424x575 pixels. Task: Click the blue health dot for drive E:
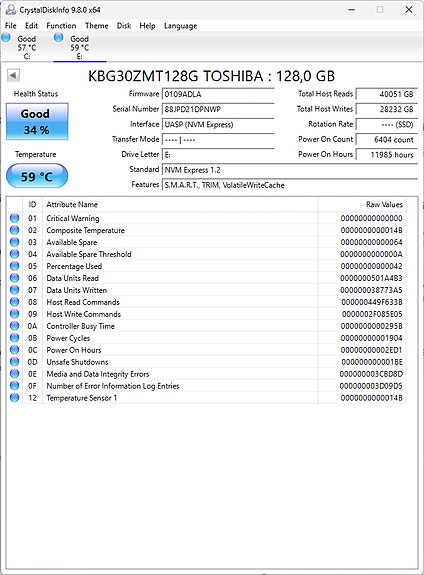pos(59,37)
